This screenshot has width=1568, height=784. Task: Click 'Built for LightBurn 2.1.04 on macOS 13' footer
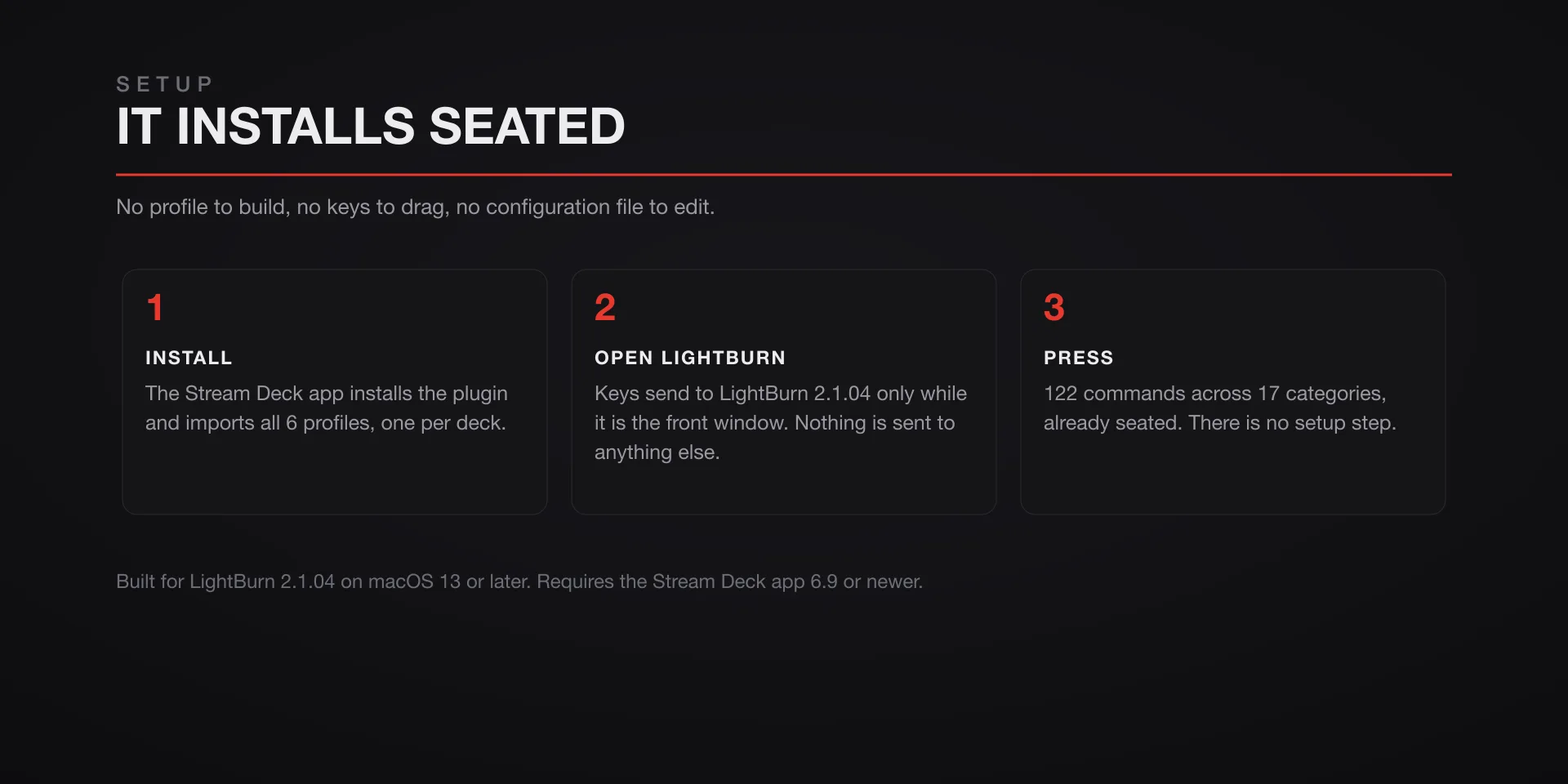pyautogui.click(x=288, y=581)
